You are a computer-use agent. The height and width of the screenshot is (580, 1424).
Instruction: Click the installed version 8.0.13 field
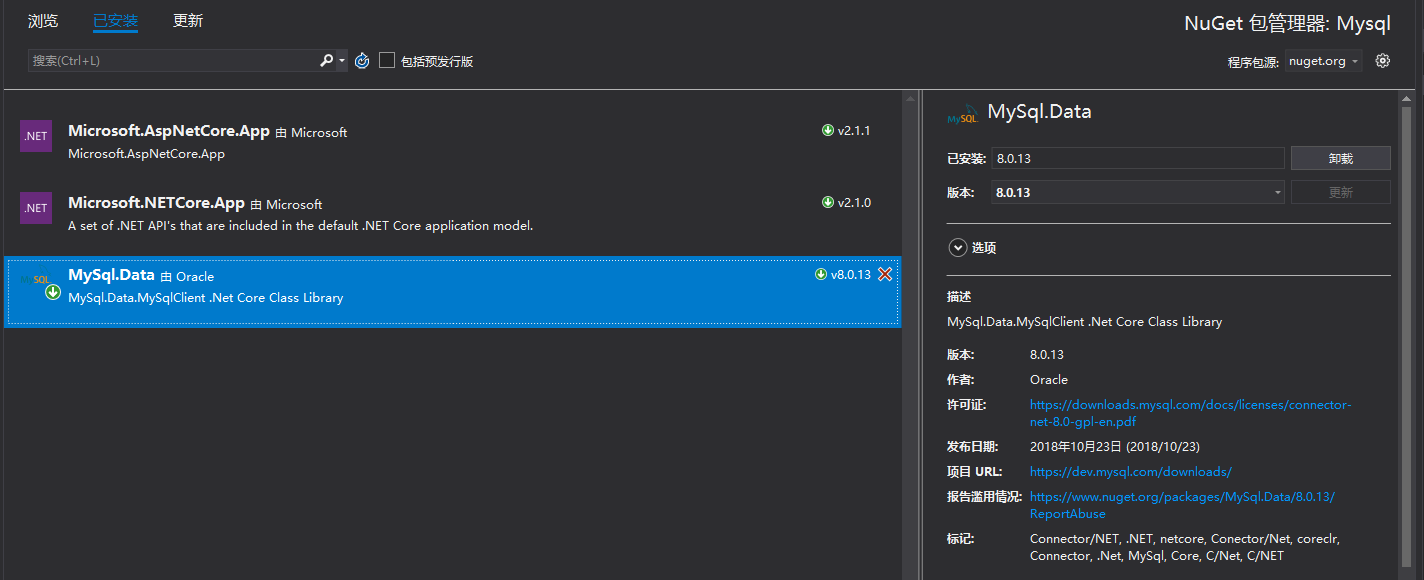coord(1138,158)
